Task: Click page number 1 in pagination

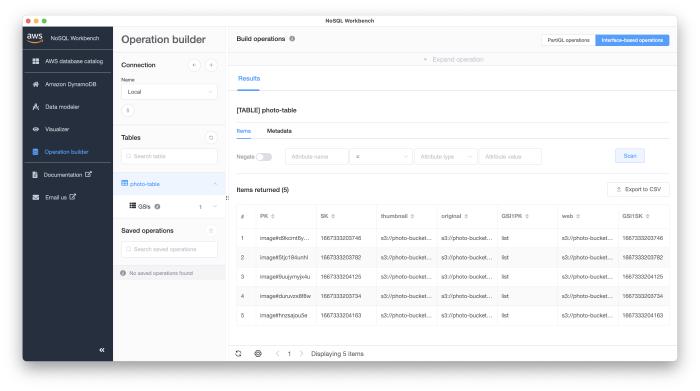Action: 289,354
